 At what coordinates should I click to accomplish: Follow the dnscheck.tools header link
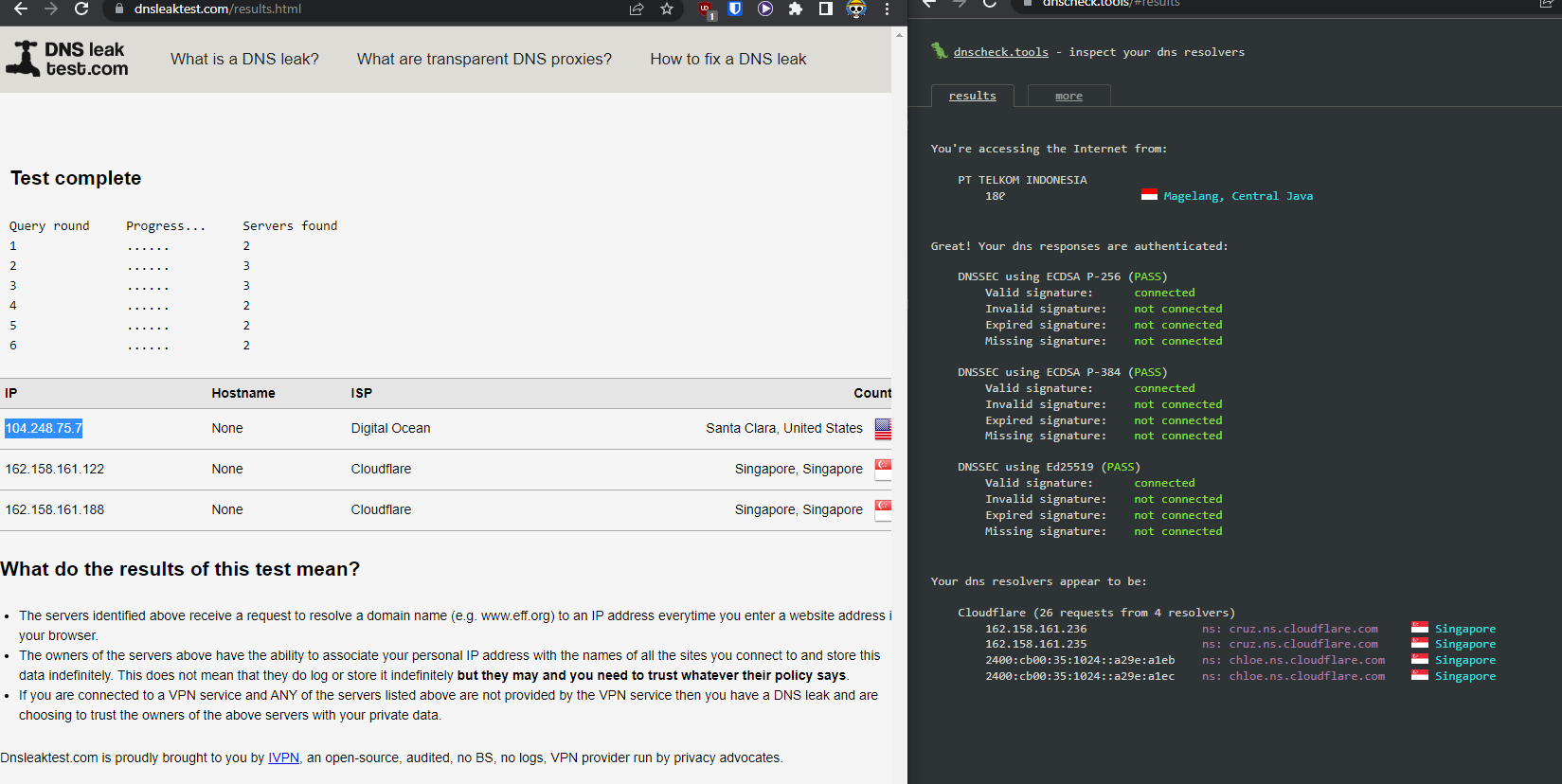1000,52
